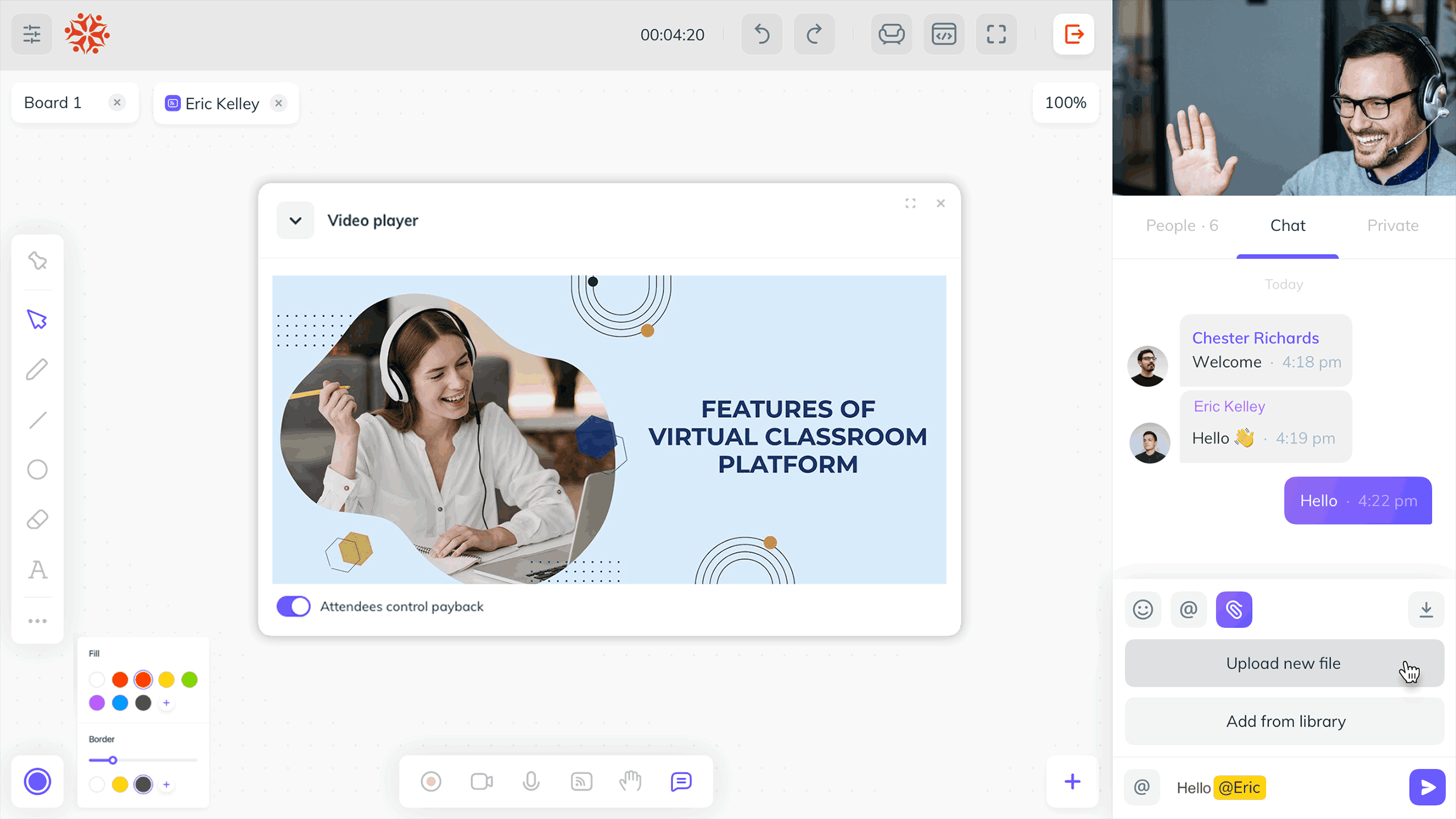Select the Text tool
The width and height of the screenshot is (1456, 819).
37,570
